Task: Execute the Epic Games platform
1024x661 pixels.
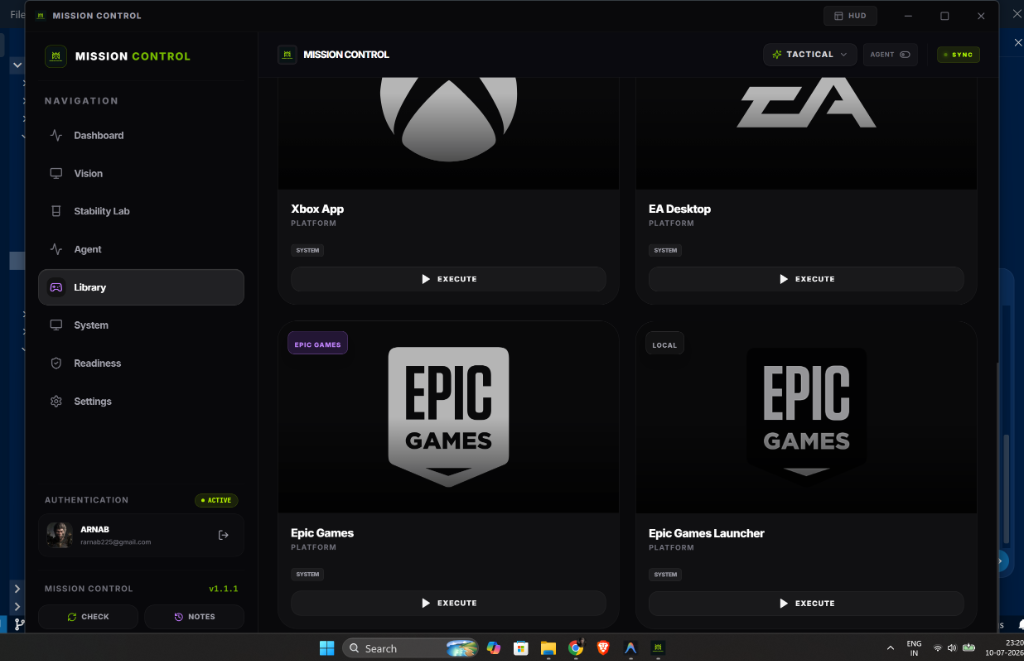Action: [x=449, y=603]
